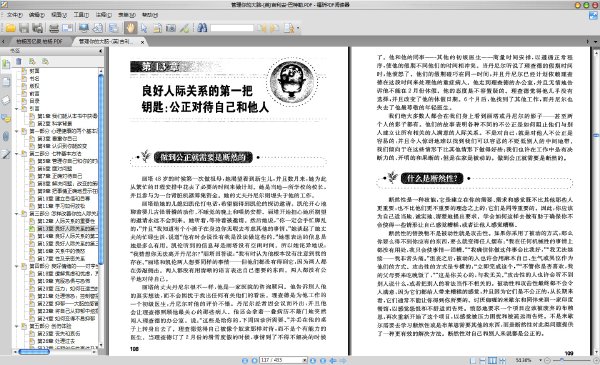Screen dimensions: 600x365
Task: Open the 文件 (File) menu
Action: [x=15, y=15]
